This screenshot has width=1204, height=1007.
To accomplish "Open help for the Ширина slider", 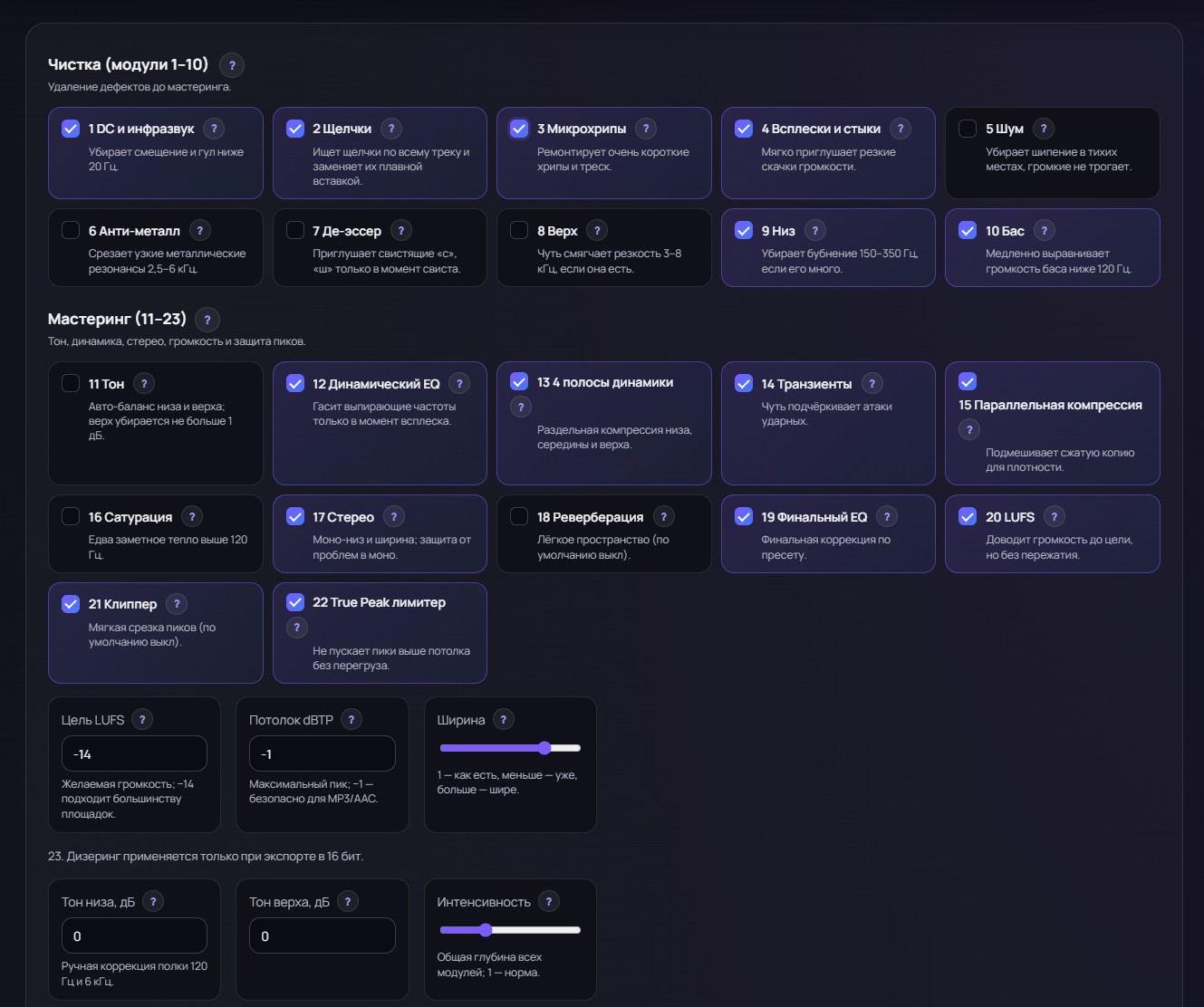I will click(504, 720).
